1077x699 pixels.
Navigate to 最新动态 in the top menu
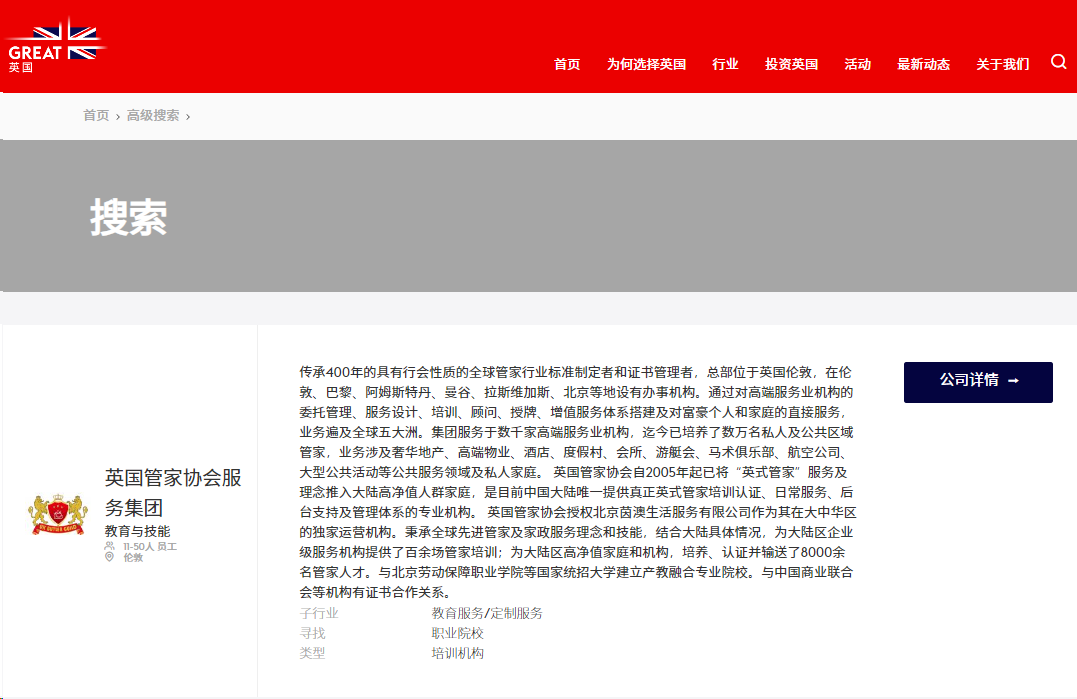(923, 64)
